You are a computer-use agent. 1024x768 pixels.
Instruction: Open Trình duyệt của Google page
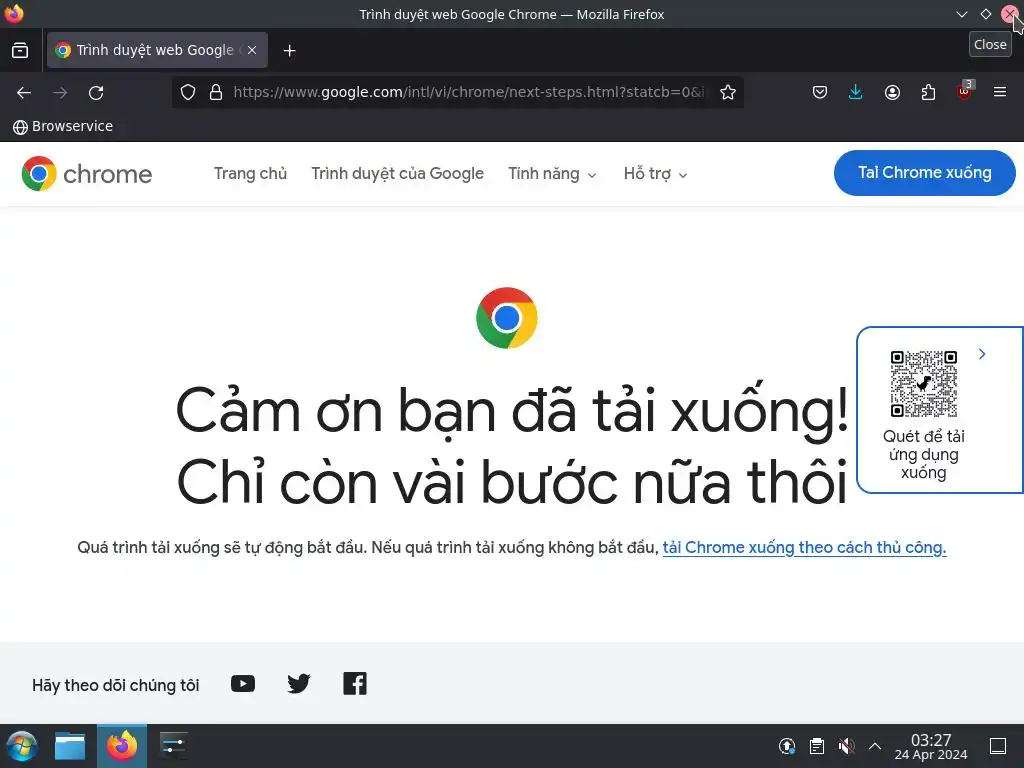(397, 174)
